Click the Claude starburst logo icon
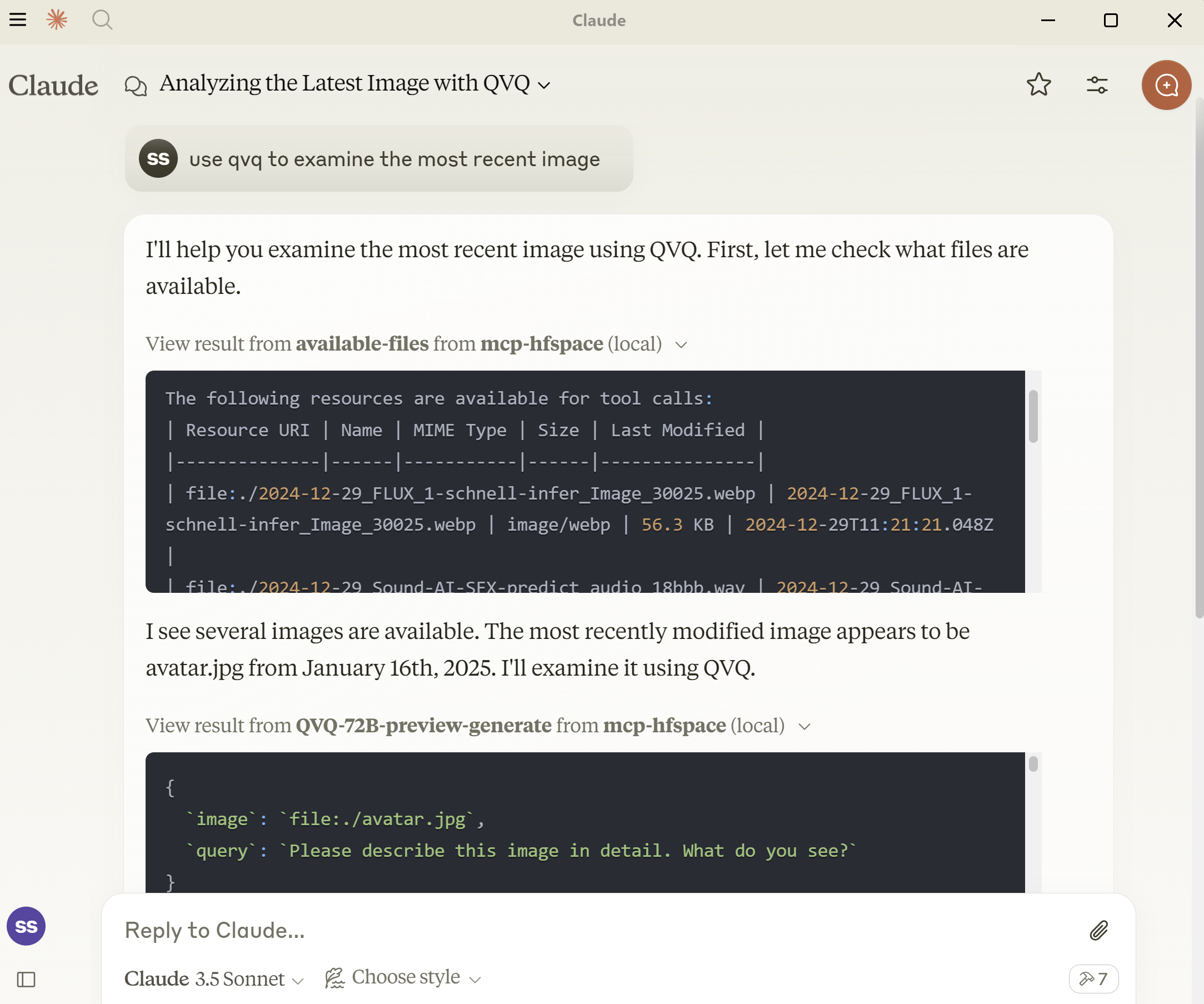This screenshot has width=1204, height=1004. pos(57,20)
